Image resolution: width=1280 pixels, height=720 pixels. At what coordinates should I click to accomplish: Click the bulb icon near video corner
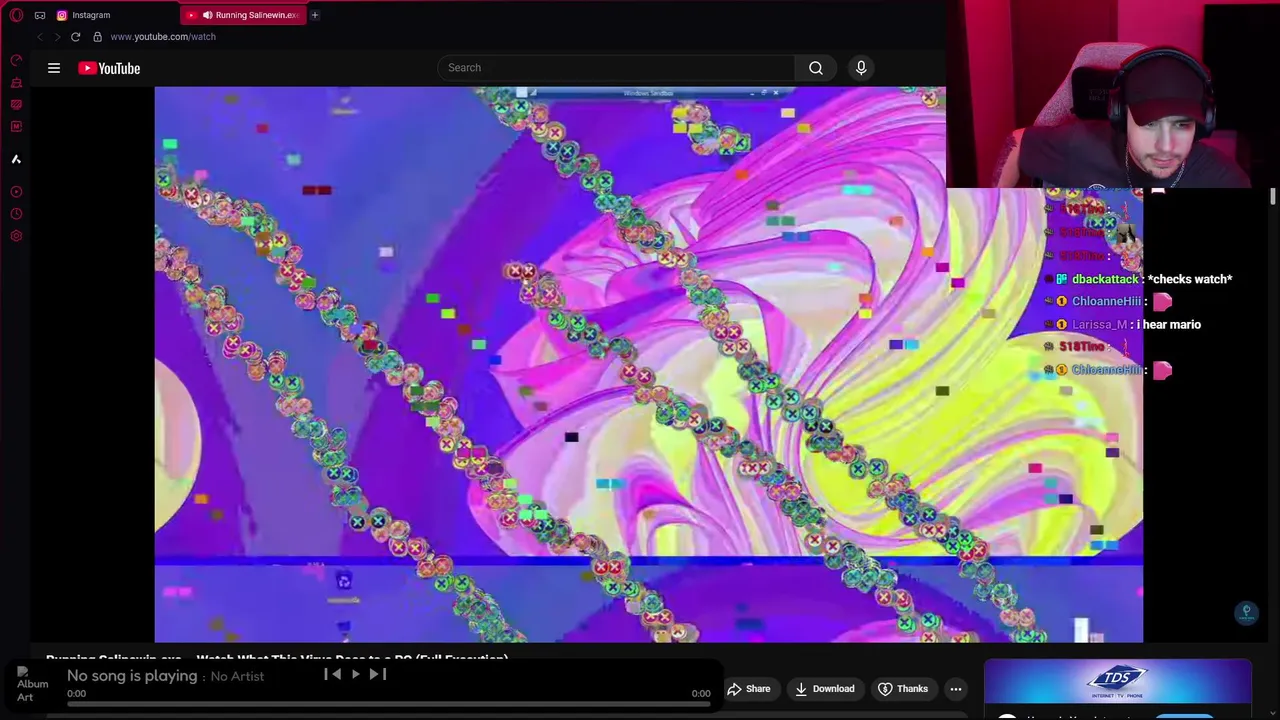pos(1246,613)
